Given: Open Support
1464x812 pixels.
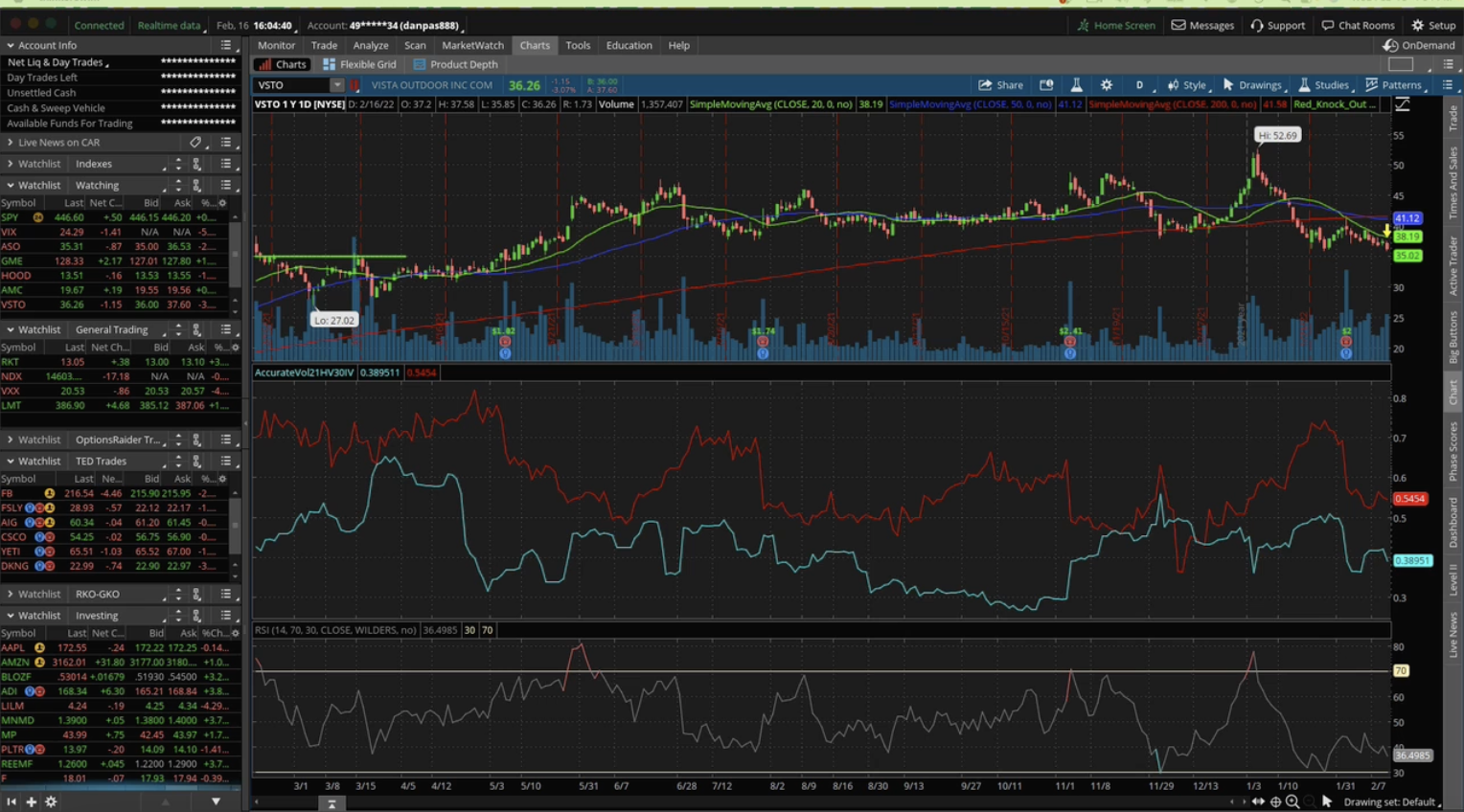Looking at the screenshot, I should [x=1278, y=25].
